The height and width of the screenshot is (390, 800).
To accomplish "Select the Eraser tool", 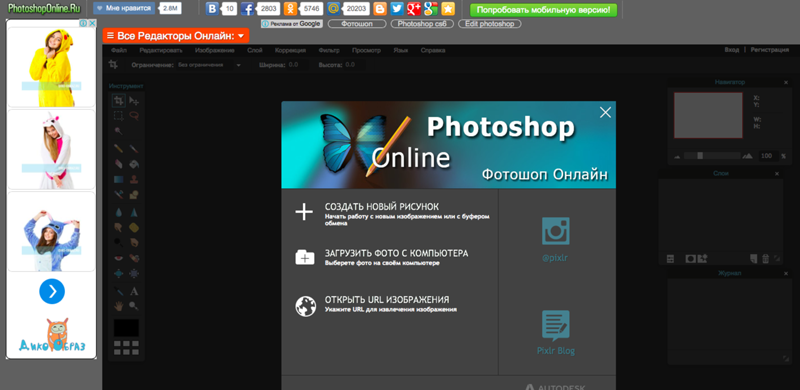I will coord(118,164).
